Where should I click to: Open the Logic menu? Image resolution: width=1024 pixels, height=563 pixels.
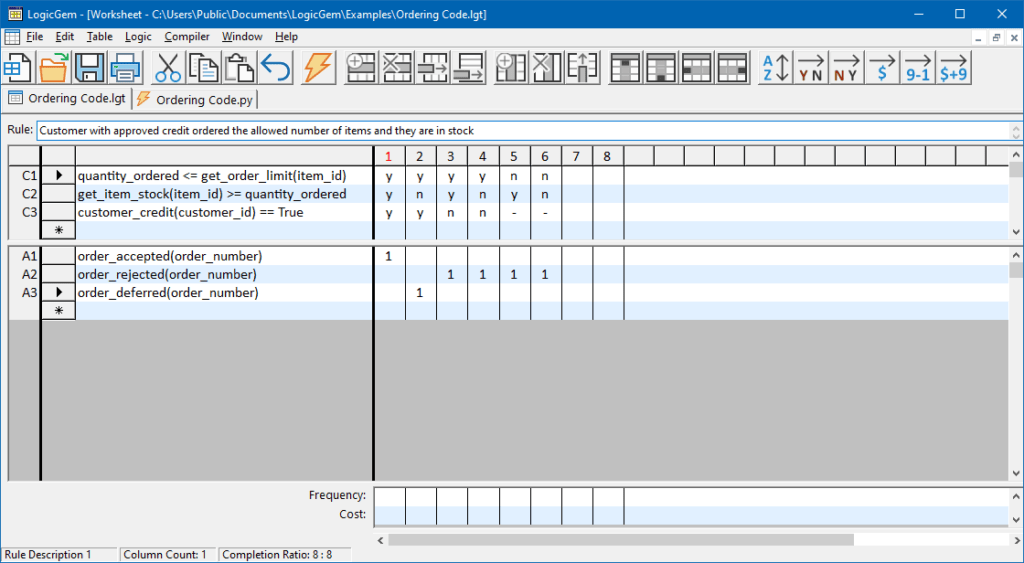[x=138, y=37]
